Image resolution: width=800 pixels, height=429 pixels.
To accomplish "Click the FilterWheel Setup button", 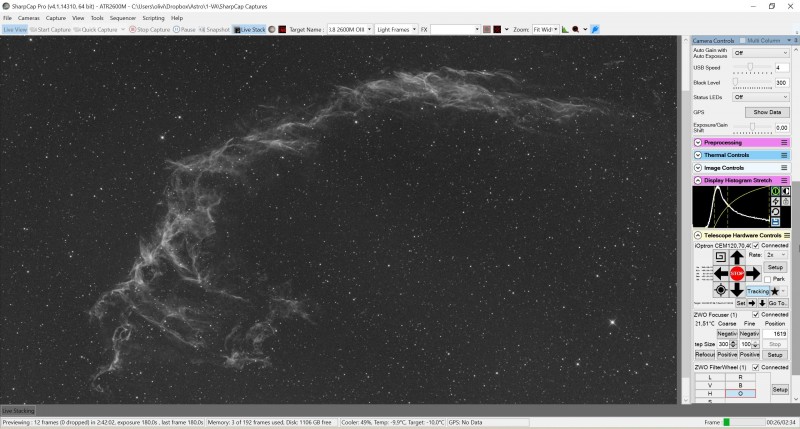I will tap(780, 389).
